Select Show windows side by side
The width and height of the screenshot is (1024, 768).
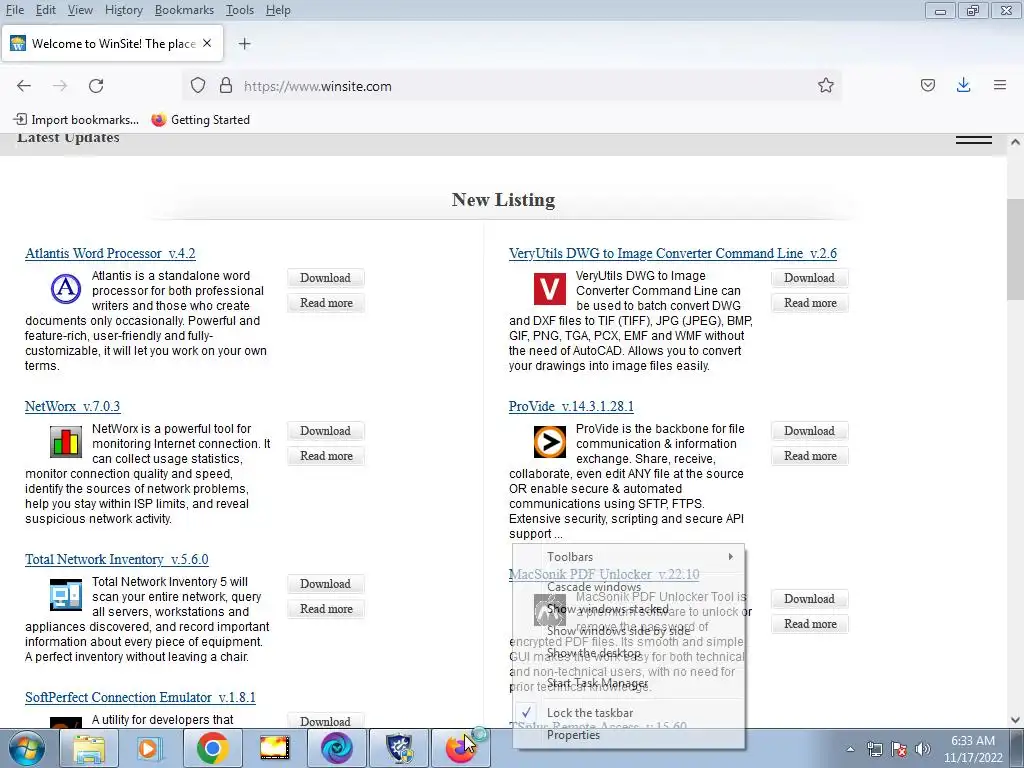[x=628, y=631]
